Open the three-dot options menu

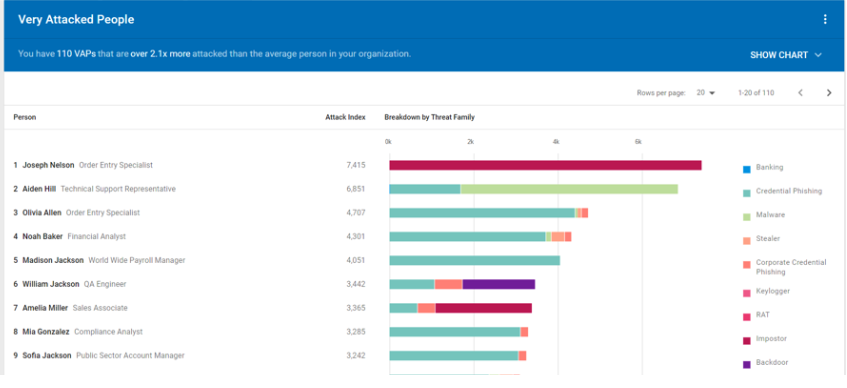pos(824,19)
